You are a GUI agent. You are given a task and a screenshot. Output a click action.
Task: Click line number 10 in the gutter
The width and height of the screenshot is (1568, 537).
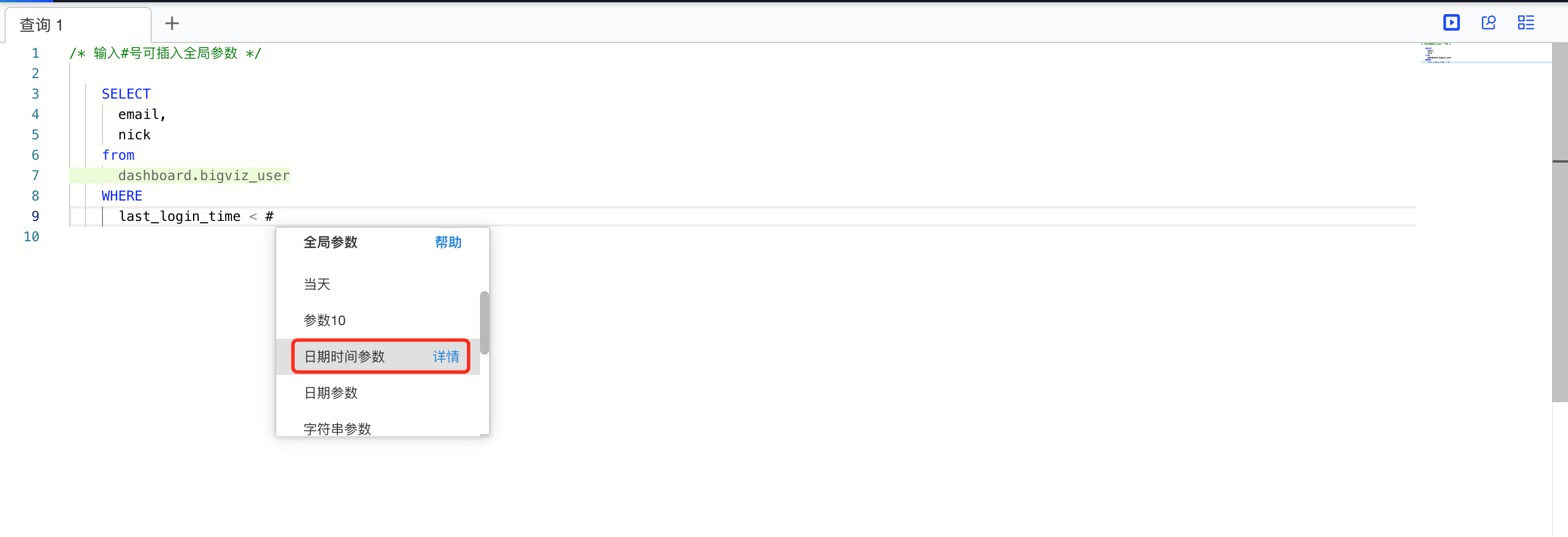(x=32, y=237)
